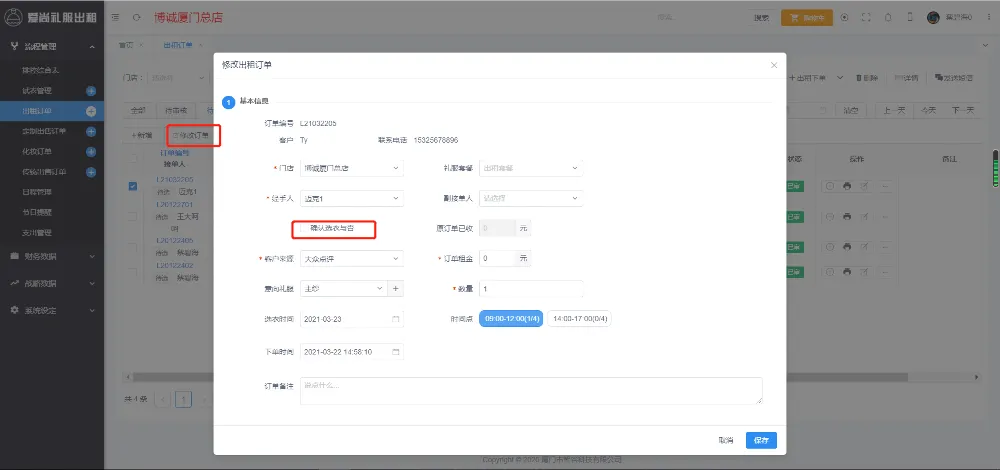Open the 门店 store dropdown

[x=353, y=168]
